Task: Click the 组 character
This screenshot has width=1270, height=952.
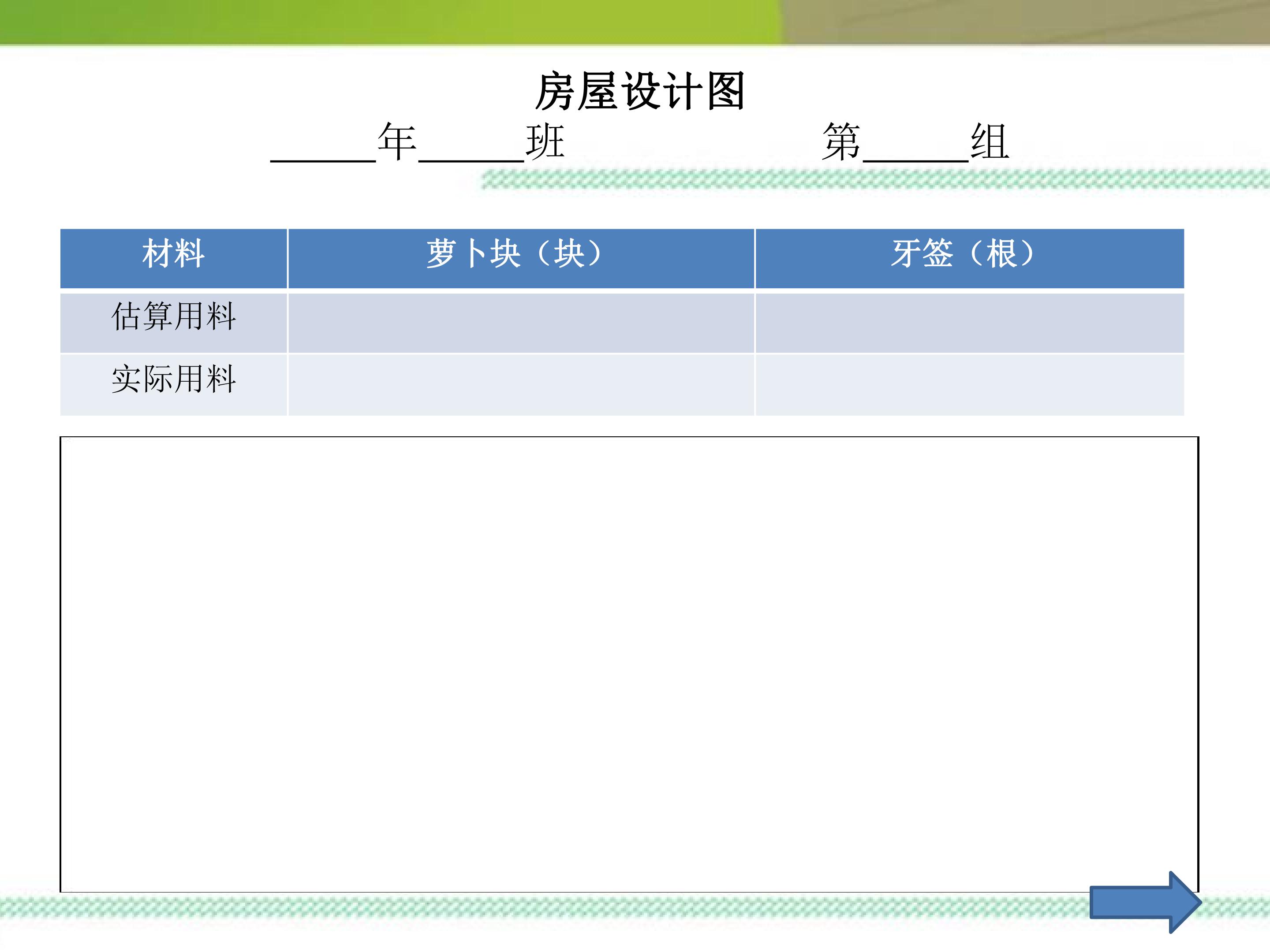Action: [x=990, y=141]
